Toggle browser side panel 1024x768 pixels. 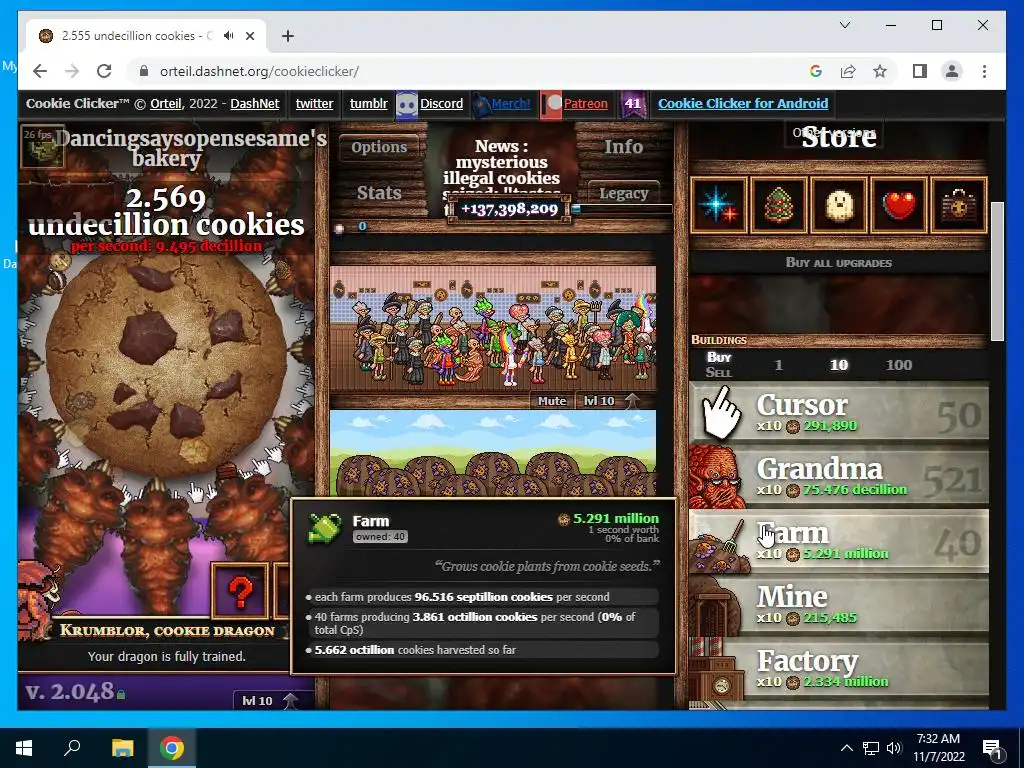[920, 71]
